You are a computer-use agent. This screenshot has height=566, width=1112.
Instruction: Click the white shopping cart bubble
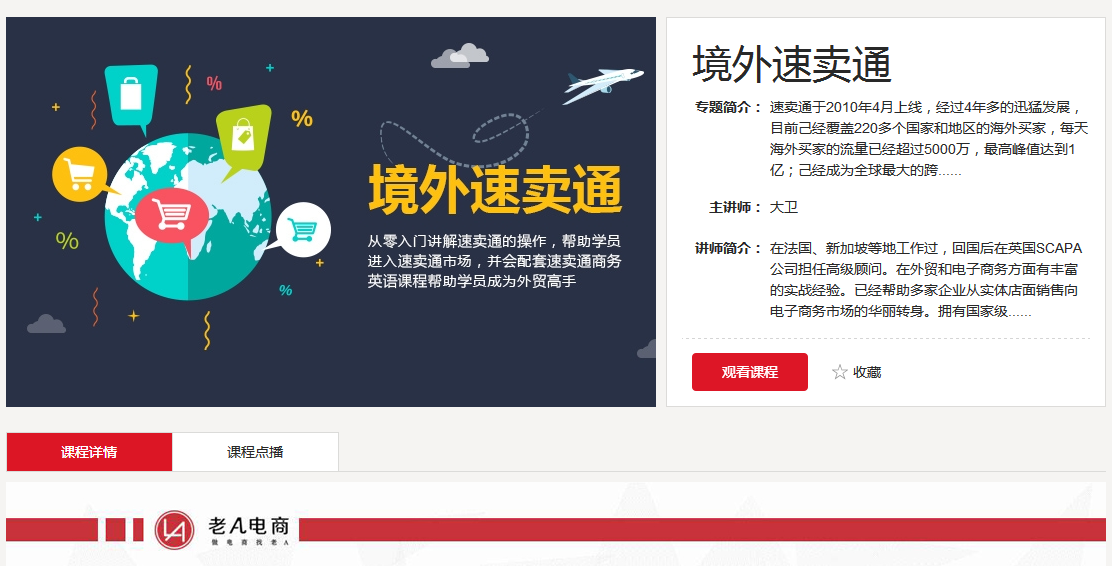301,230
